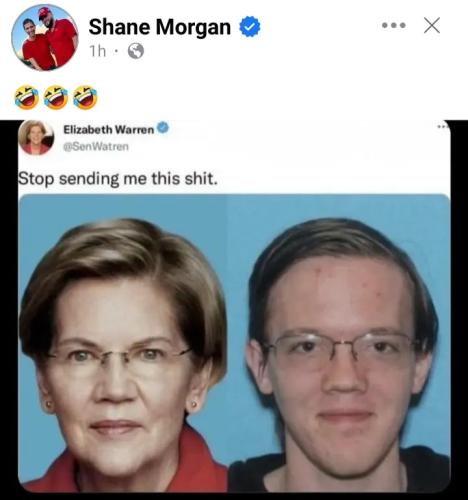Open the three-dot post options menu
Viewport: 468px width, 500px height.
(394, 25)
